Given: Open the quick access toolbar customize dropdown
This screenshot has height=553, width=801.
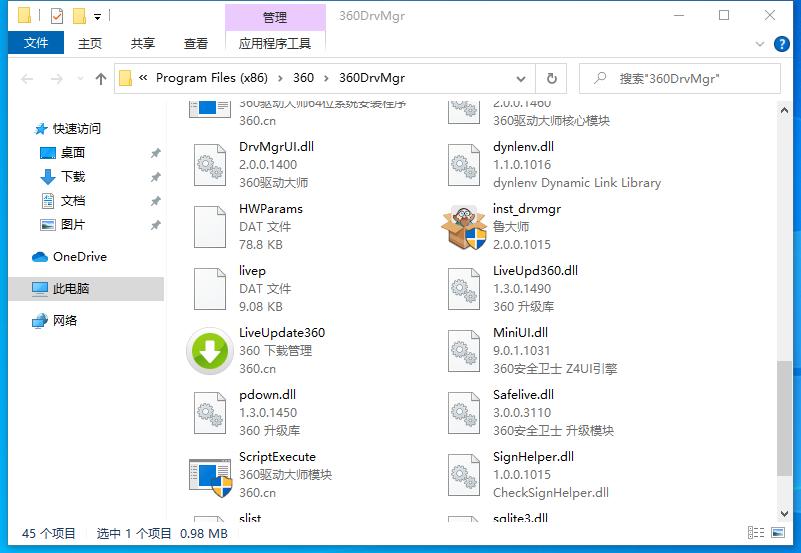Looking at the screenshot, I should [97, 17].
